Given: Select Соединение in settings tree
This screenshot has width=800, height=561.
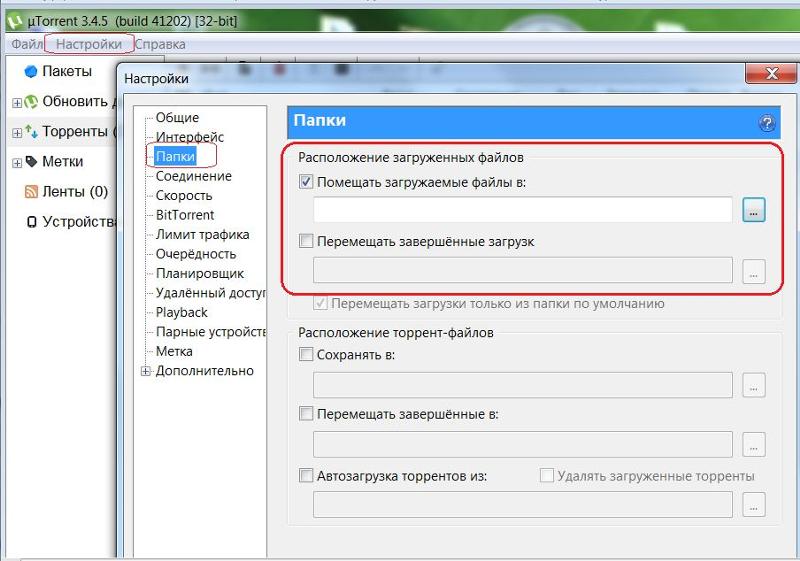Looking at the screenshot, I should coord(193,176).
